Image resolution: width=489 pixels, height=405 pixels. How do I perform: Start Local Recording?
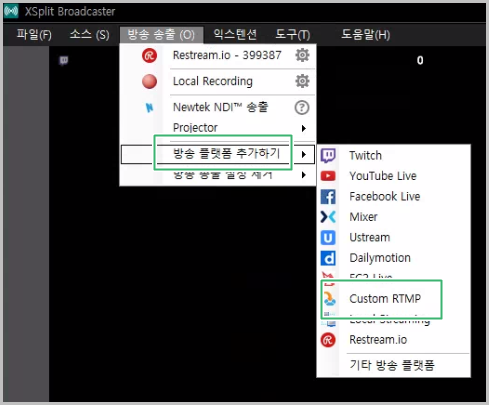(213, 81)
